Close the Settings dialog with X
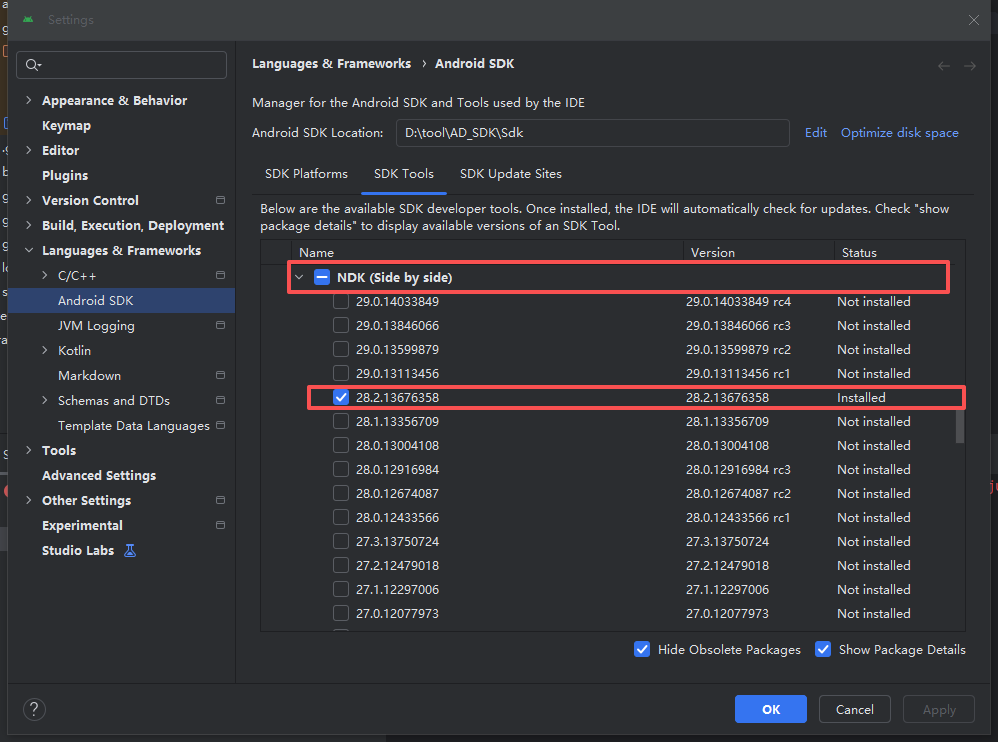The width and height of the screenshot is (998, 742). point(974,20)
